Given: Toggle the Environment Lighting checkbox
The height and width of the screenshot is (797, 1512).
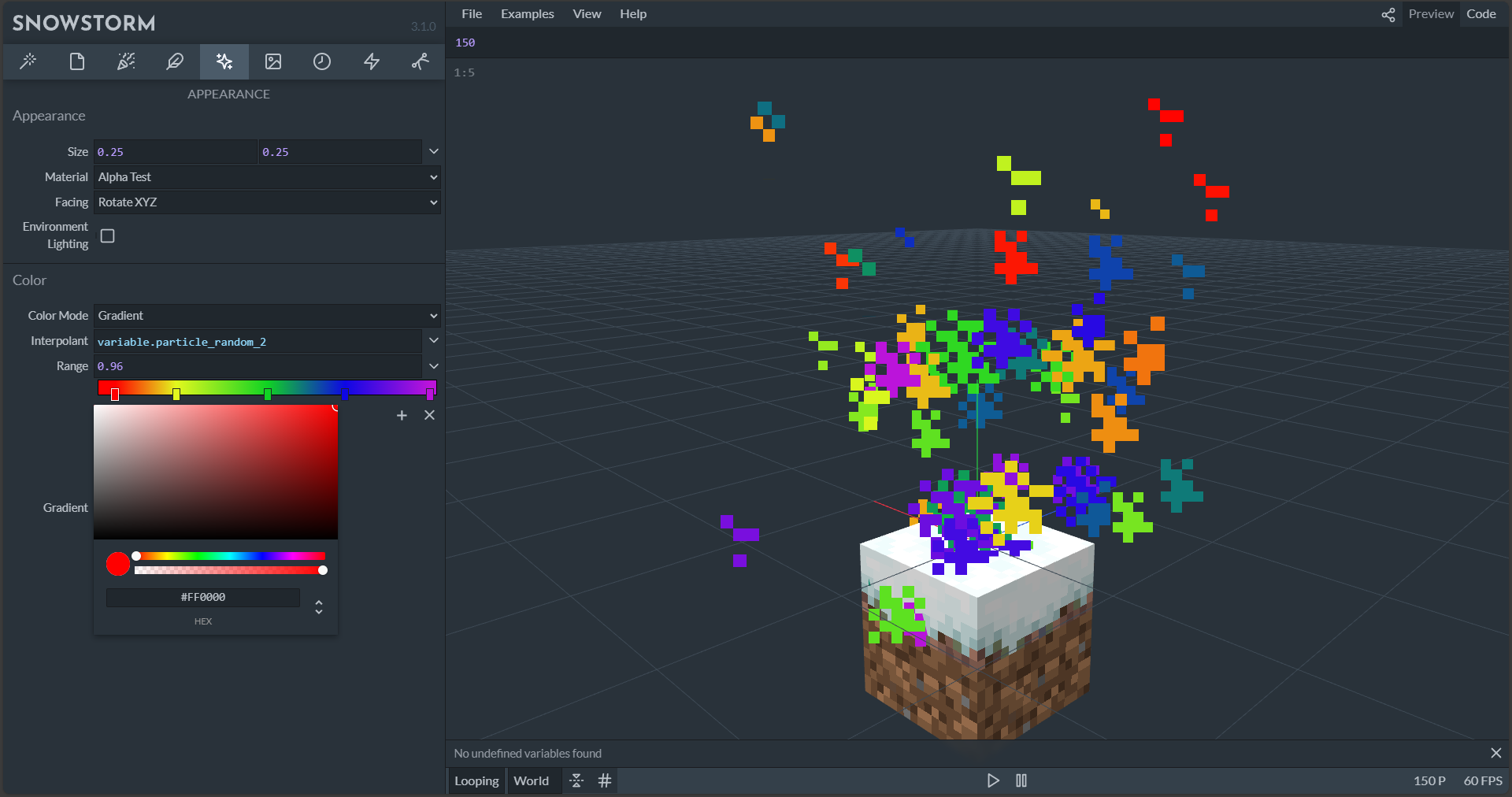Looking at the screenshot, I should [x=108, y=236].
